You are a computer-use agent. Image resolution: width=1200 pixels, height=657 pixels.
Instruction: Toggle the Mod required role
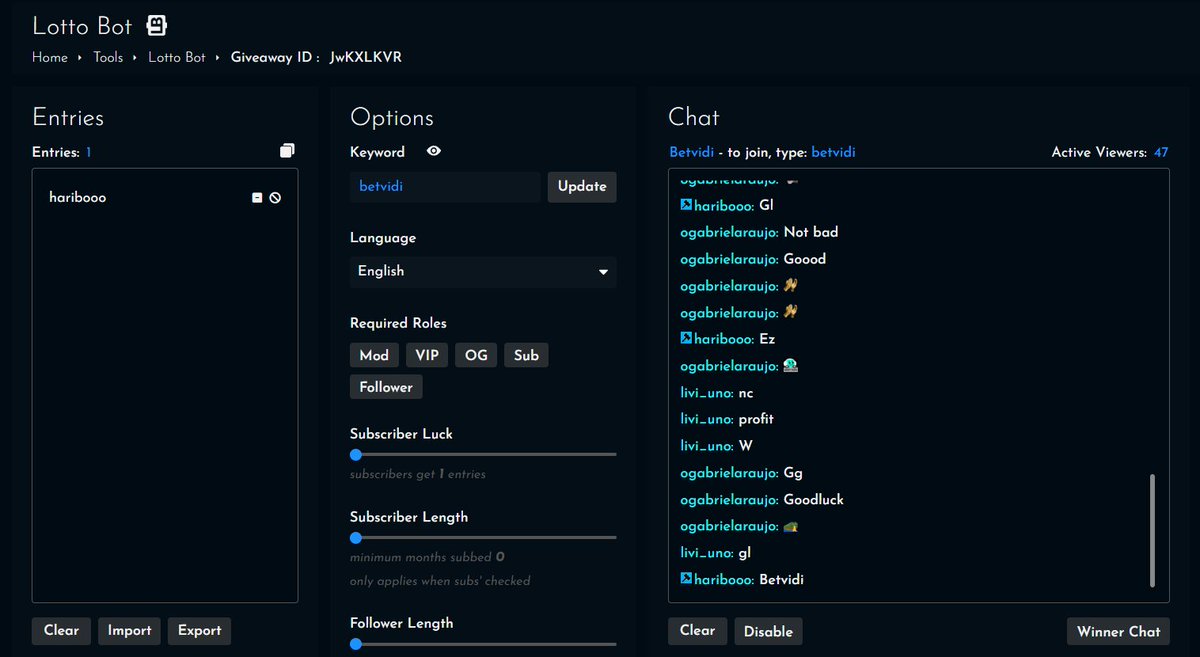(374, 355)
